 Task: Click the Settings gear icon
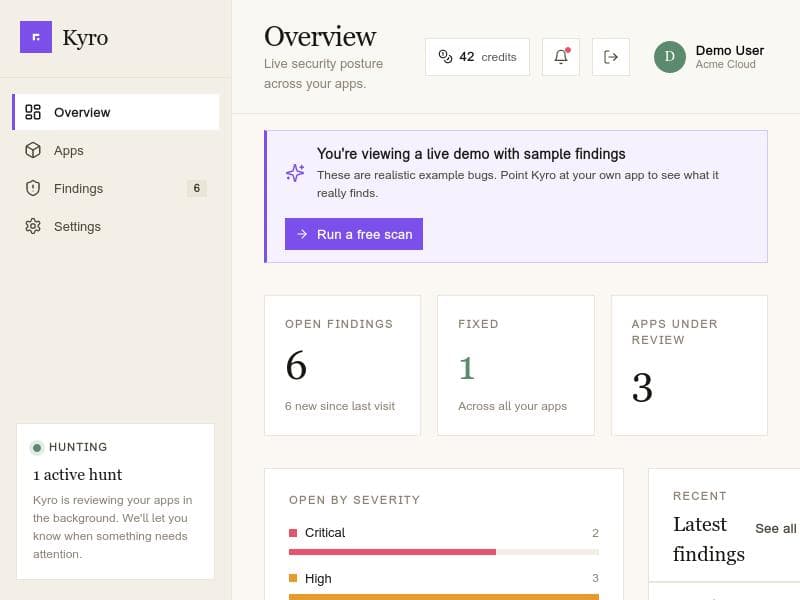tap(33, 226)
